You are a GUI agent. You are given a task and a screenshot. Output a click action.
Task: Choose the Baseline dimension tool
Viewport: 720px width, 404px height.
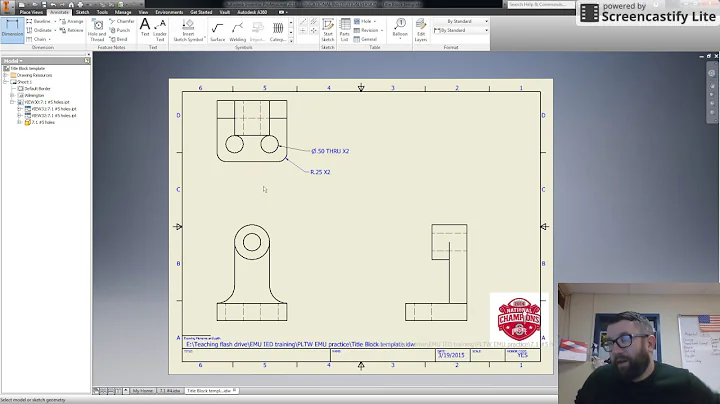click(39, 22)
